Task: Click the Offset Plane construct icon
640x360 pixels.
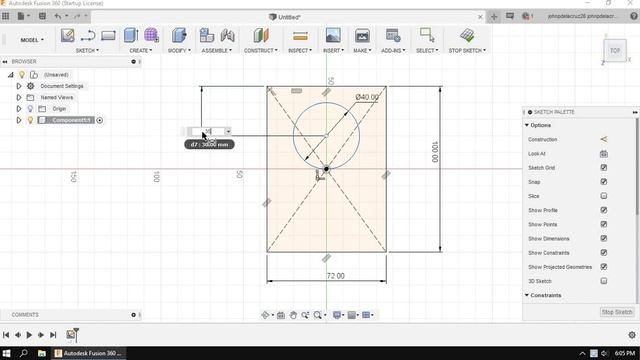Action: 261,36
